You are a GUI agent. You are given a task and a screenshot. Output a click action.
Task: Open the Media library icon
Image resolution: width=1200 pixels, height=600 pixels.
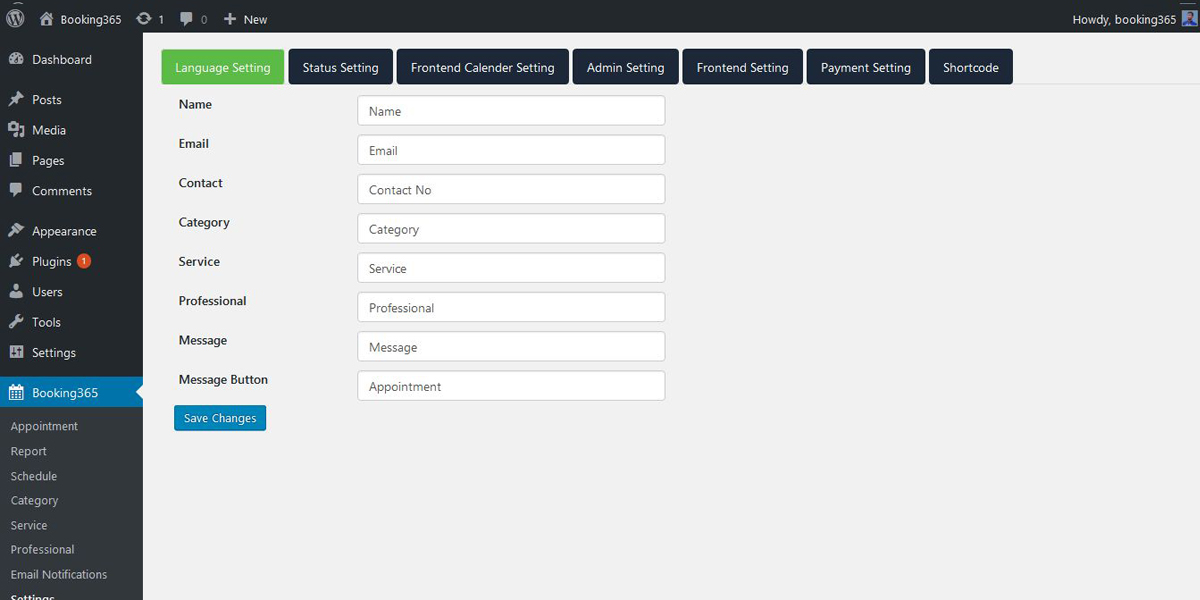coord(16,129)
